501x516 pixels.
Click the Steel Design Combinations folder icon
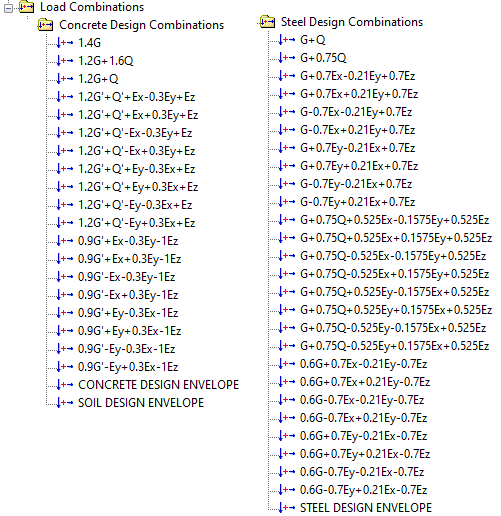267,22
